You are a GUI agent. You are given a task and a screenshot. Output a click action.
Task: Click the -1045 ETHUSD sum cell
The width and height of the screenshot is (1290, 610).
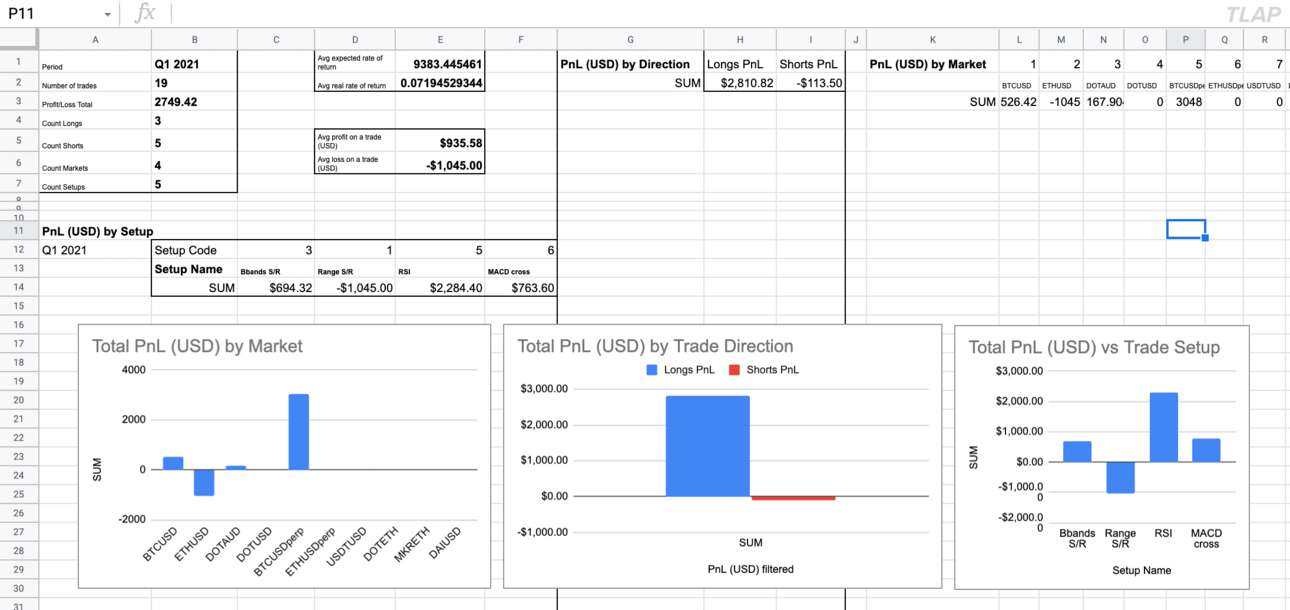1061,102
